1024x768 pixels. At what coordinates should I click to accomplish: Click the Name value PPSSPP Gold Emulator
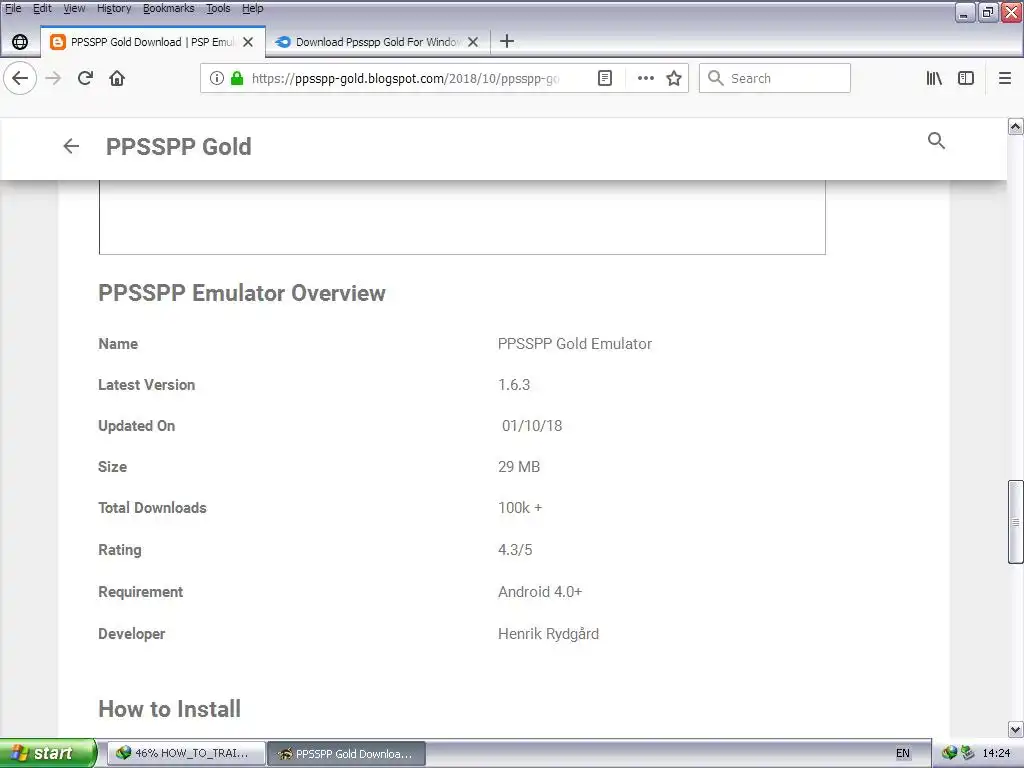pos(575,344)
